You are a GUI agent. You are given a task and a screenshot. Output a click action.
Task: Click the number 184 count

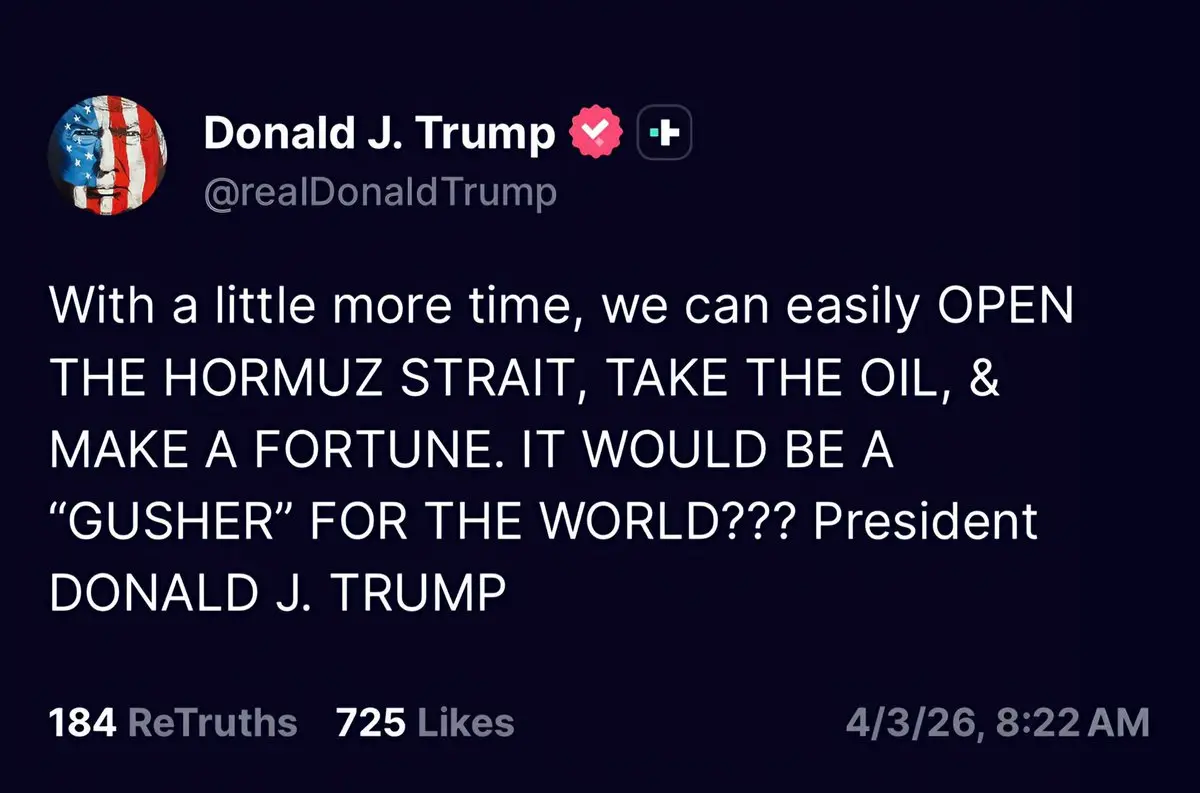pyautogui.click(x=84, y=722)
